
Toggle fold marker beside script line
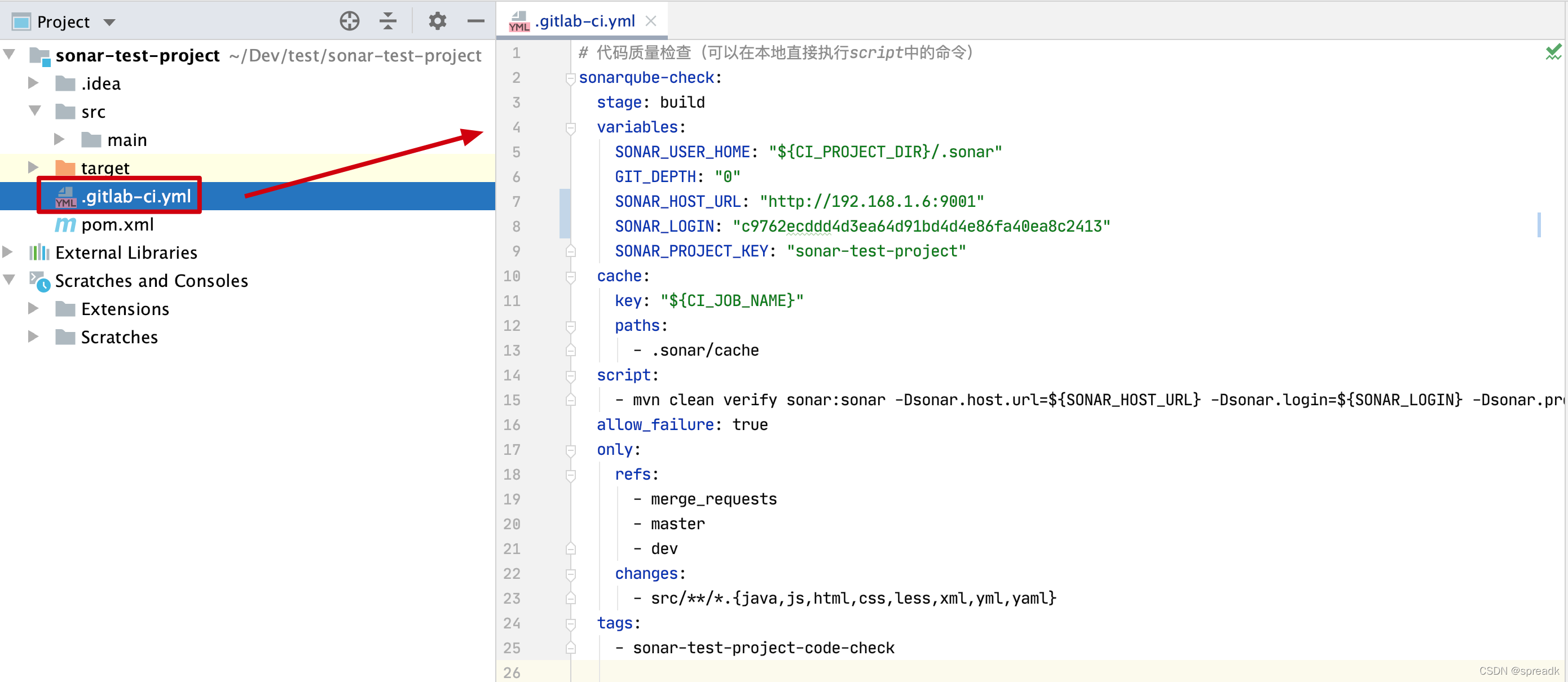[570, 376]
